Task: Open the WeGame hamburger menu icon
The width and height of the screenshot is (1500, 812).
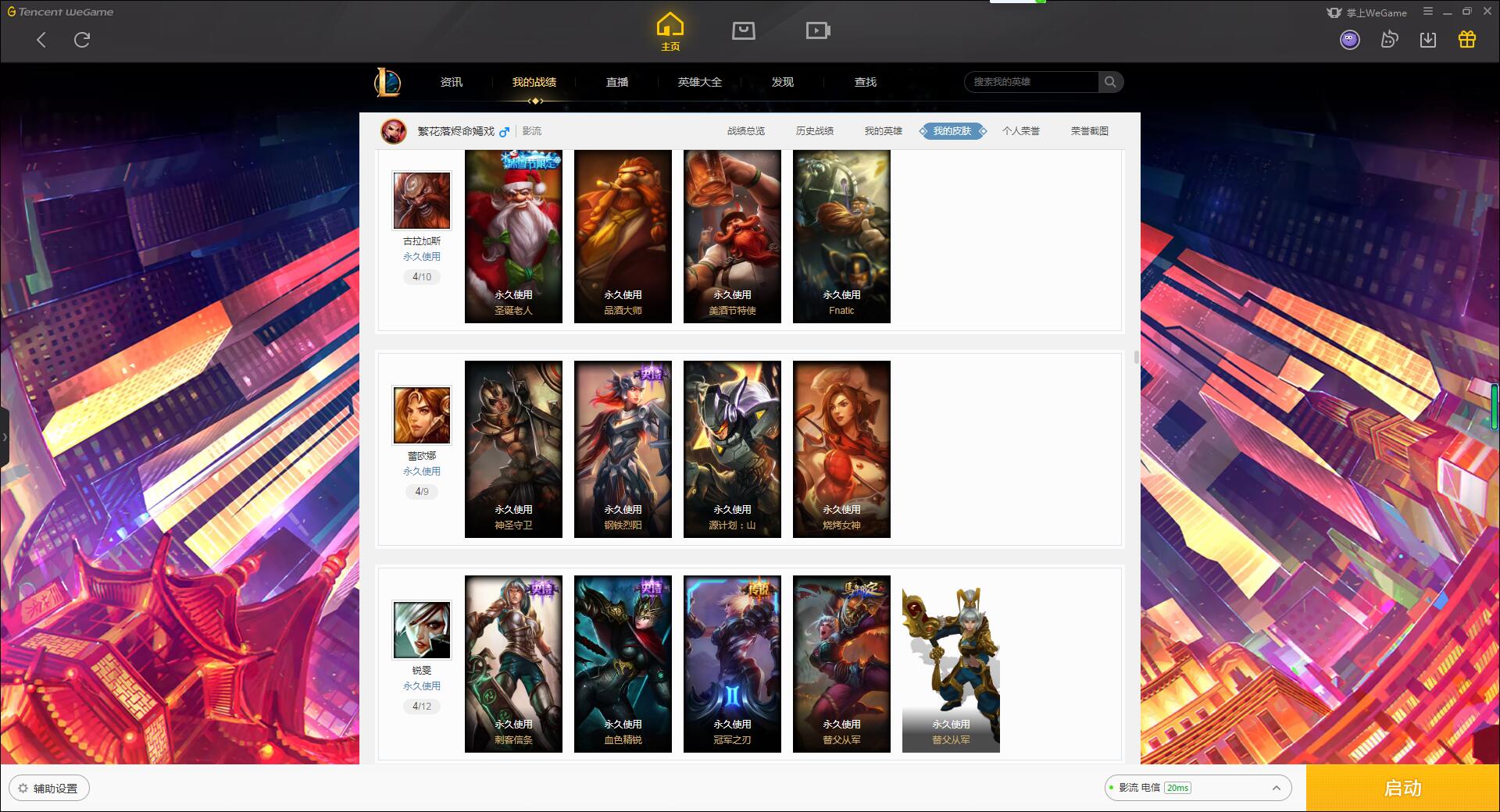Action: (1427, 12)
